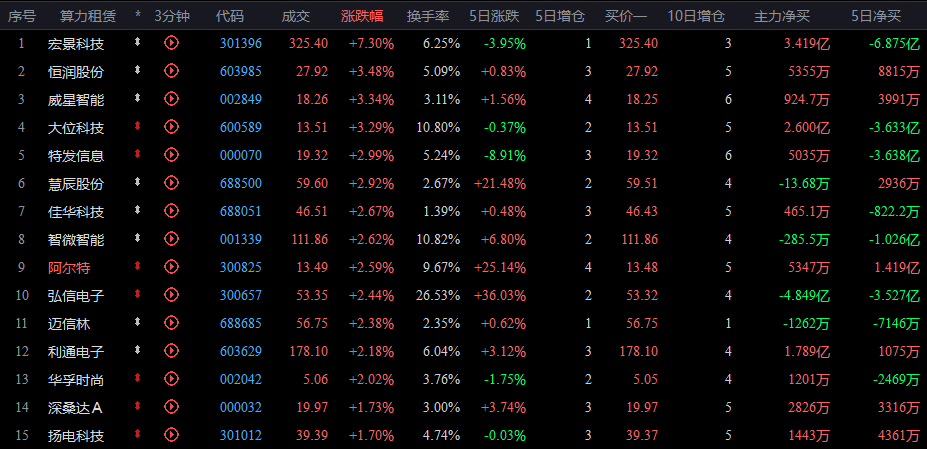Image resolution: width=927 pixels, height=449 pixels.
Task: Click stock code 001339
Action: pyautogui.click(x=241, y=240)
